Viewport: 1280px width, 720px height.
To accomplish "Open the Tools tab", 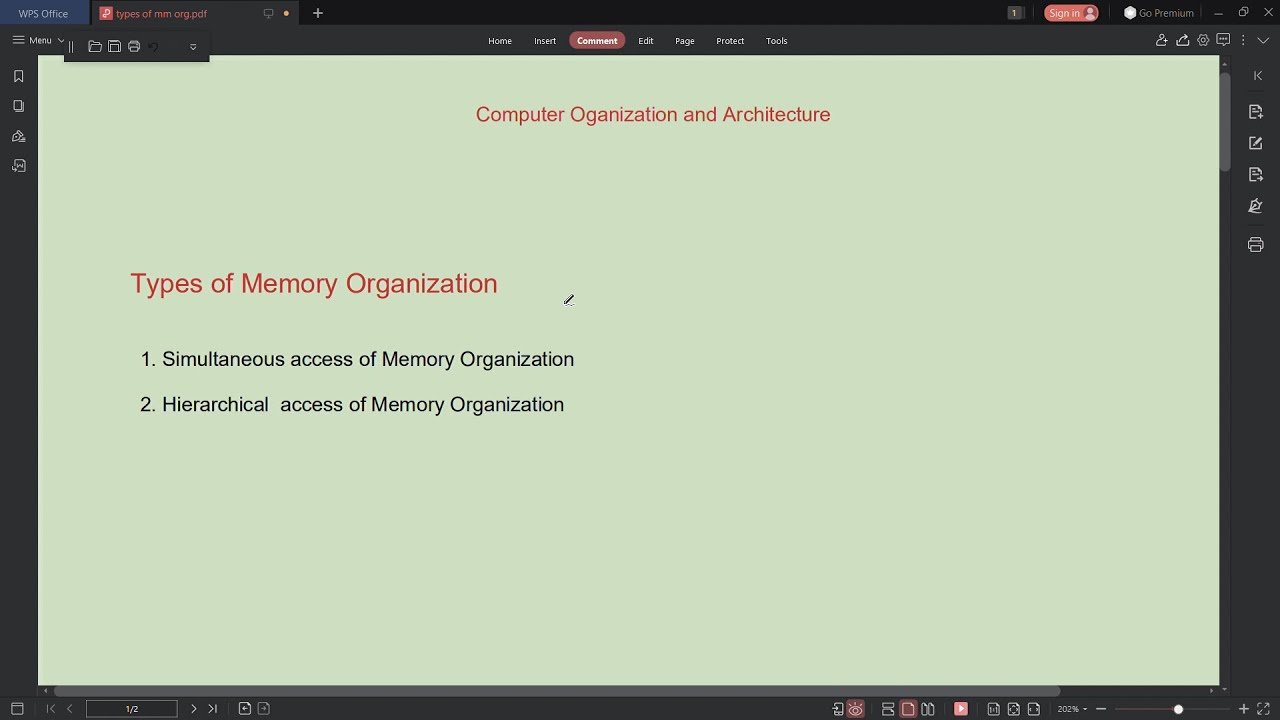I will point(777,41).
